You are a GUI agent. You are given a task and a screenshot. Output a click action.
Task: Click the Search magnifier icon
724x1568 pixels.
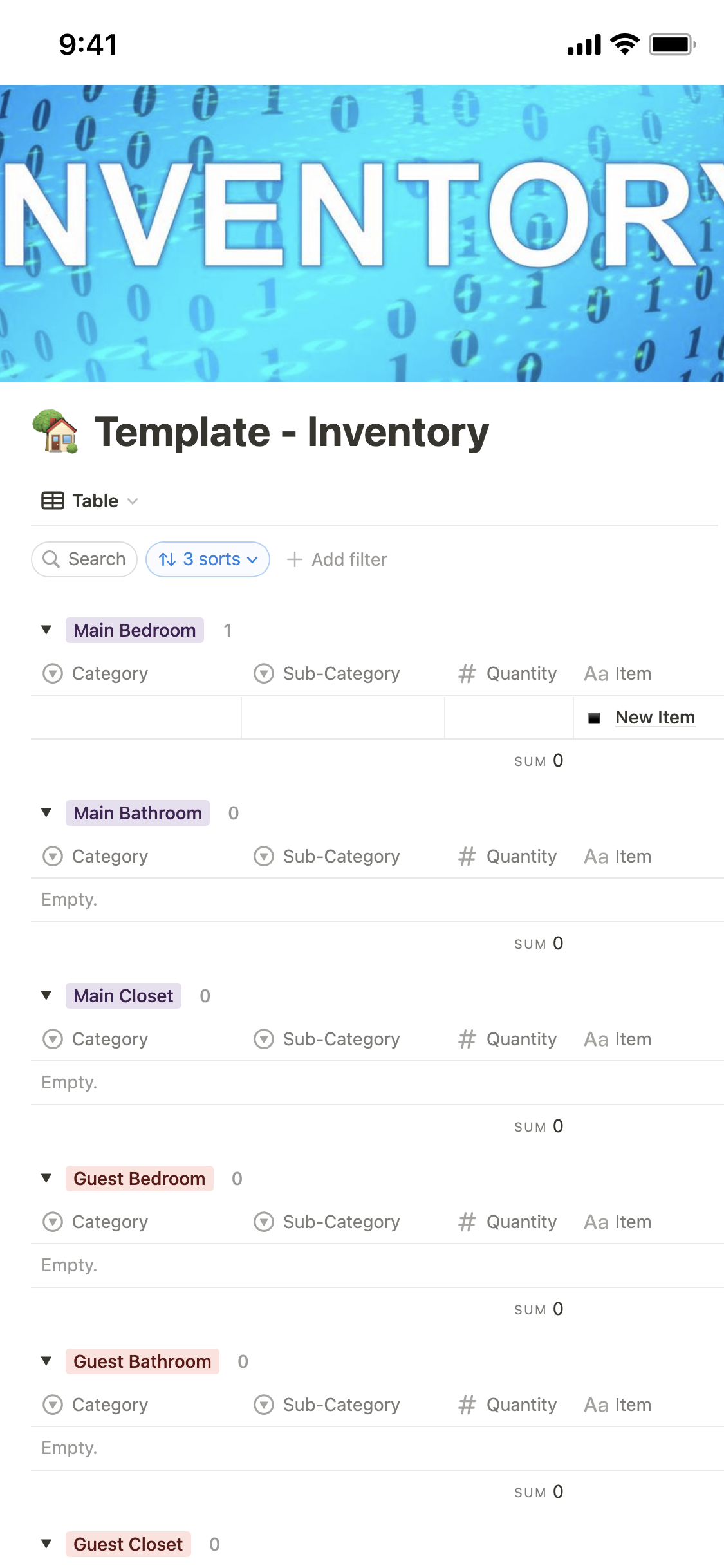(x=51, y=559)
